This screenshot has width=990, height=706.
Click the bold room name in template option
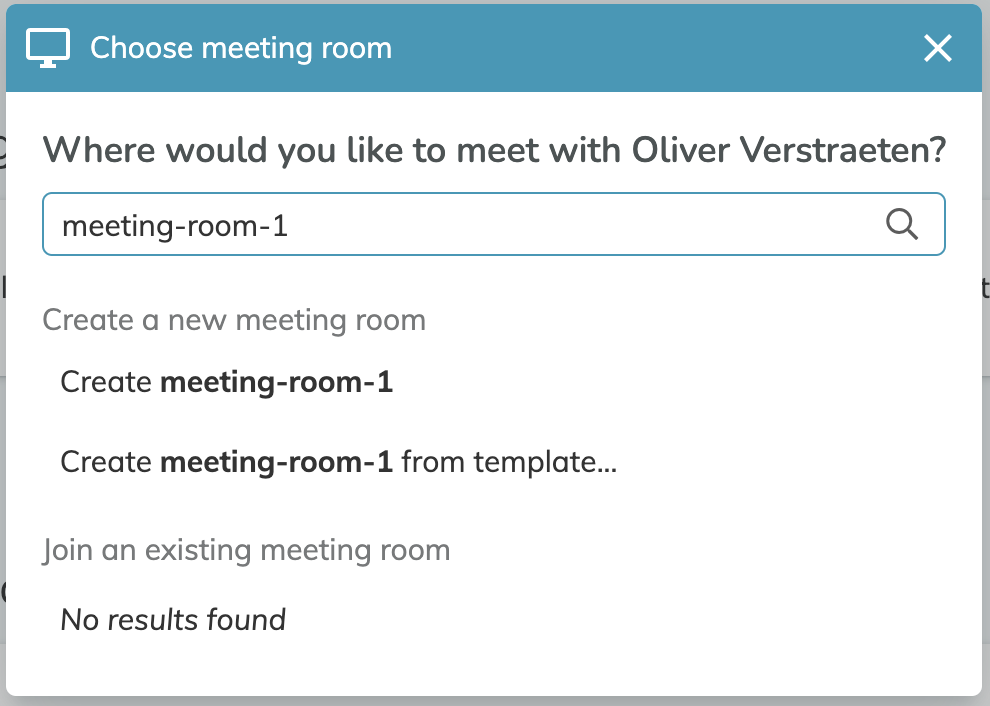coord(277,462)
